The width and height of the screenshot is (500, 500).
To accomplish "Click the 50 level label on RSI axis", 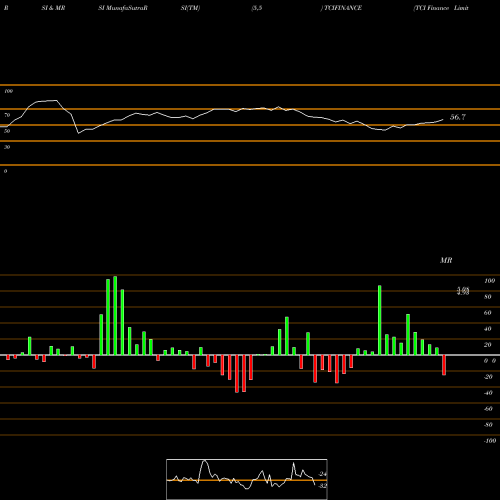I will coord(7,131).
